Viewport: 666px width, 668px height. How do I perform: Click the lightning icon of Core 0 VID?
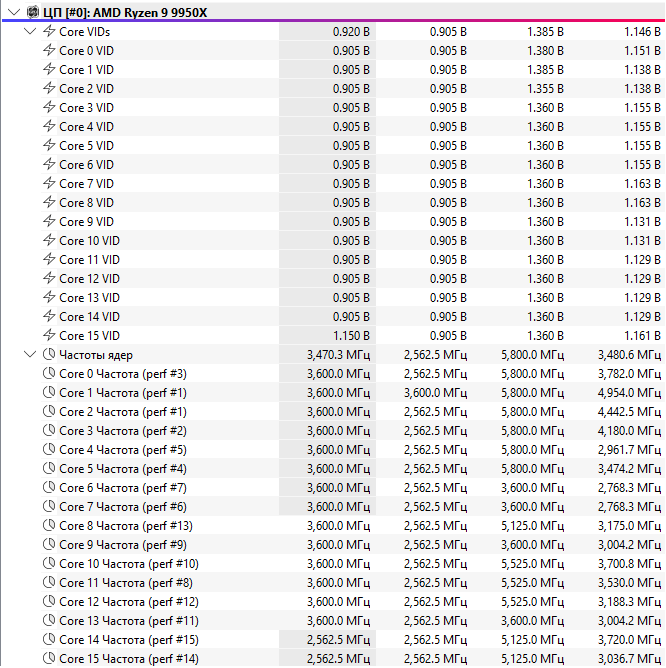pyautogui.click(x=49, y=50)
